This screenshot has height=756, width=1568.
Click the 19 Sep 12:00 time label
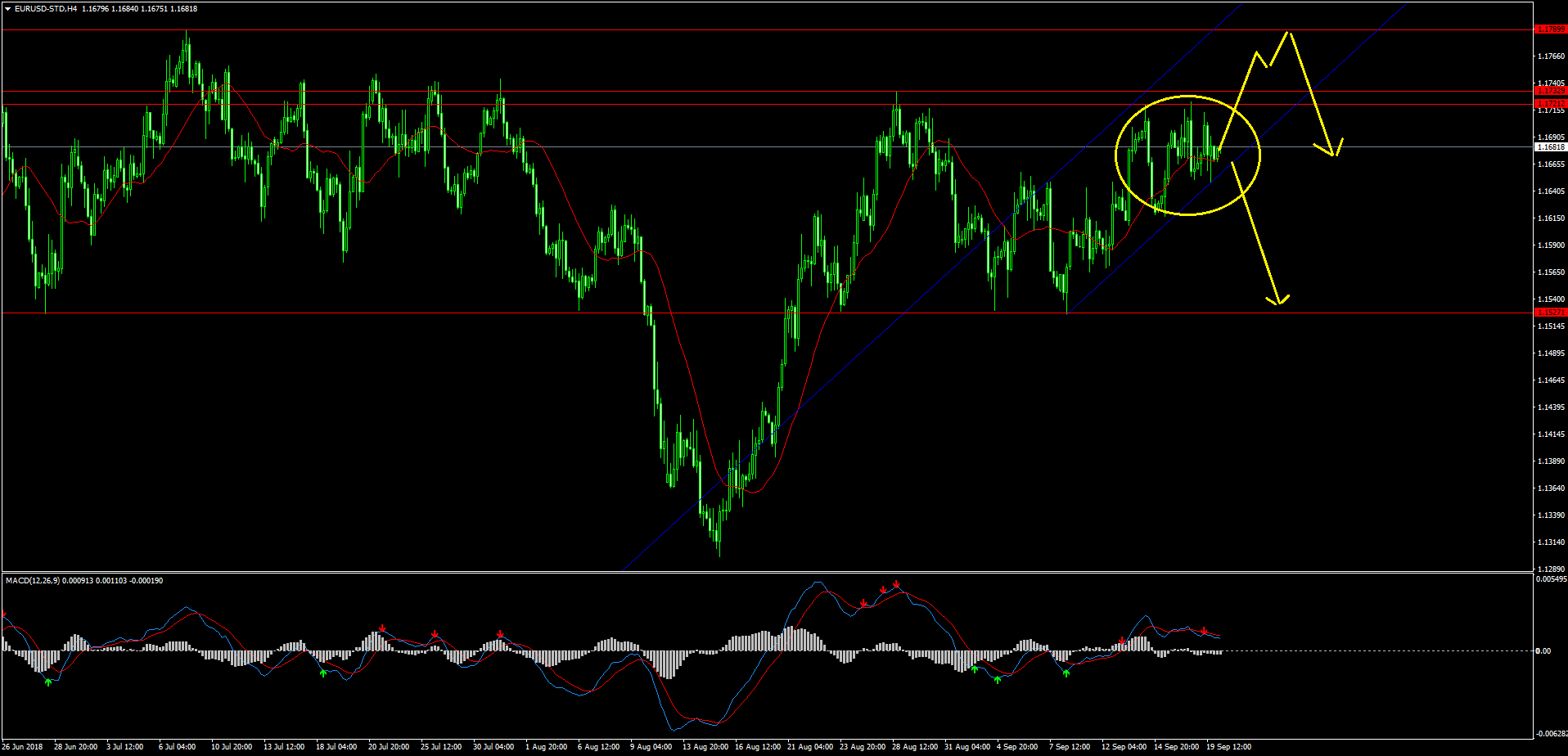1228,747
